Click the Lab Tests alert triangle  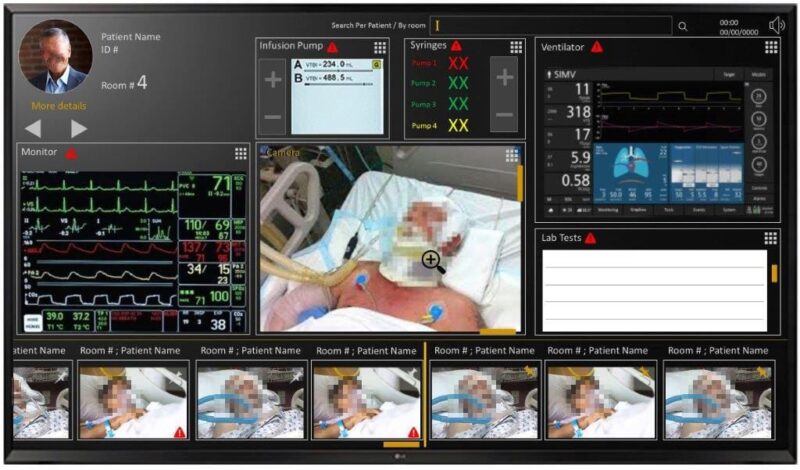click(590, 238)
